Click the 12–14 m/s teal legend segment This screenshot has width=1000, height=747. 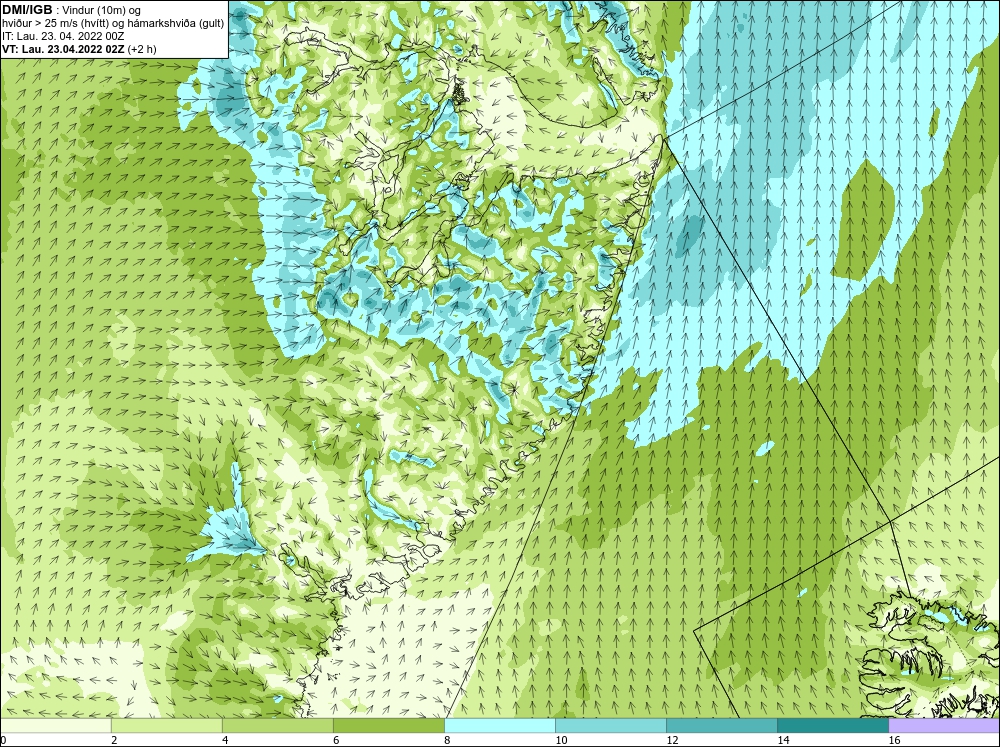click(x=722, y=726)
